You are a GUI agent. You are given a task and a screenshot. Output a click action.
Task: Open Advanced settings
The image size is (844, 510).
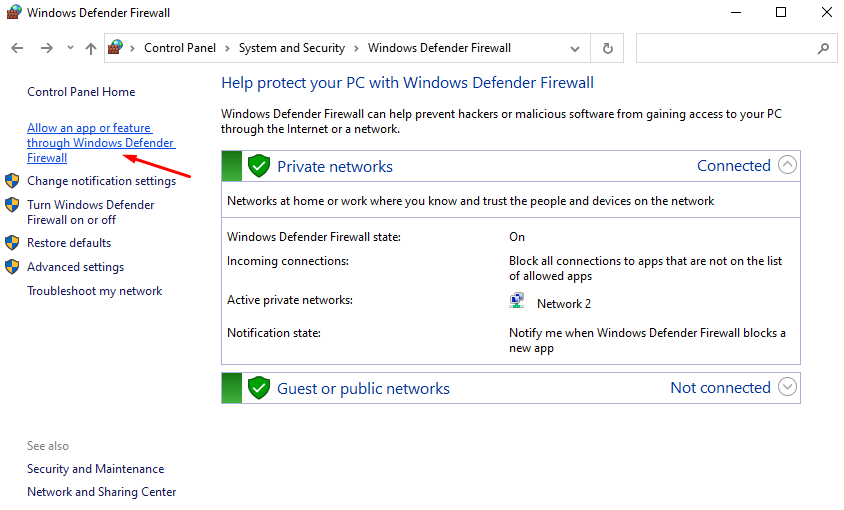pyautogui.click(x=75, y=267)
